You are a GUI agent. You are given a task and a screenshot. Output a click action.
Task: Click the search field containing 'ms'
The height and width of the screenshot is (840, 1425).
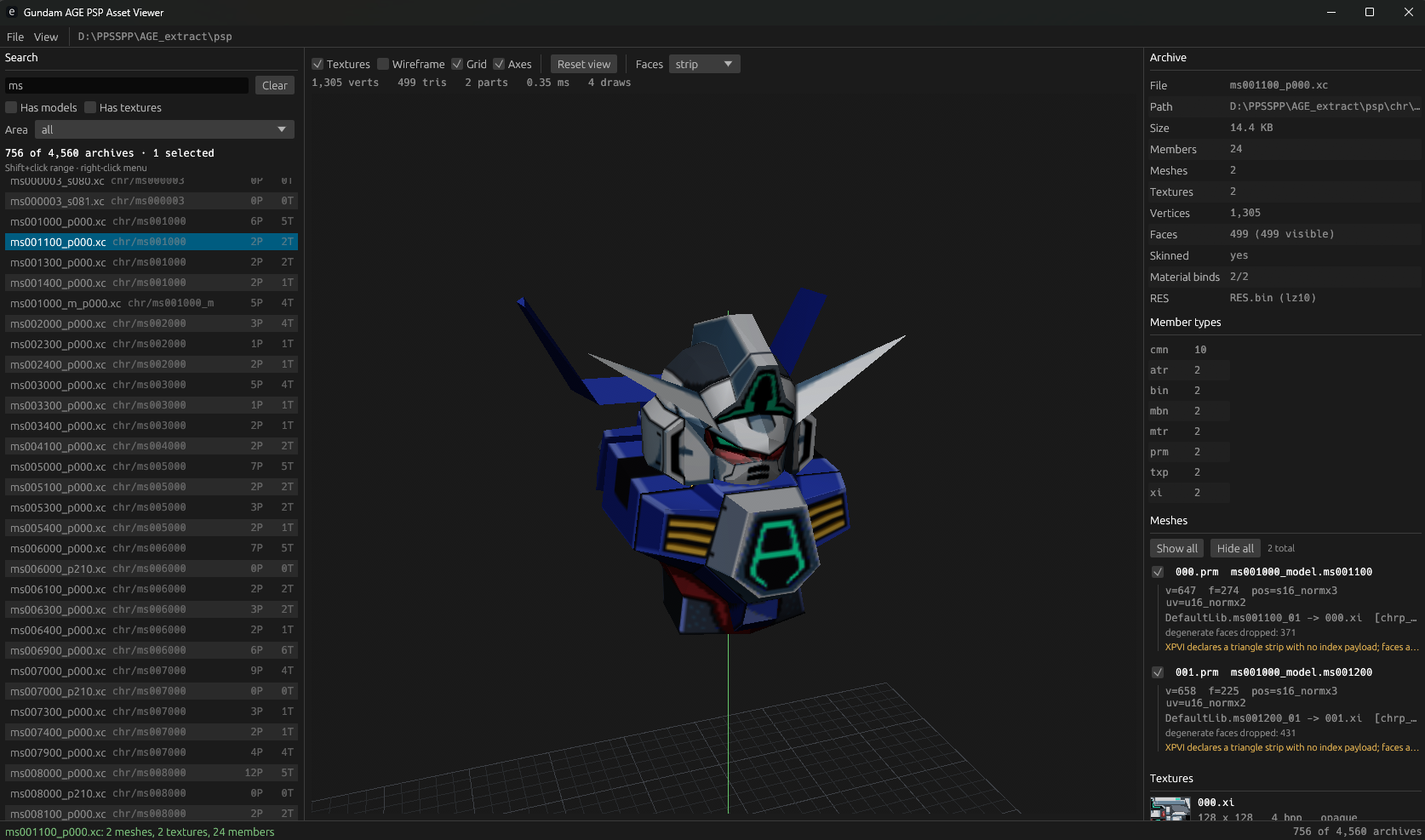coord(127,85)
